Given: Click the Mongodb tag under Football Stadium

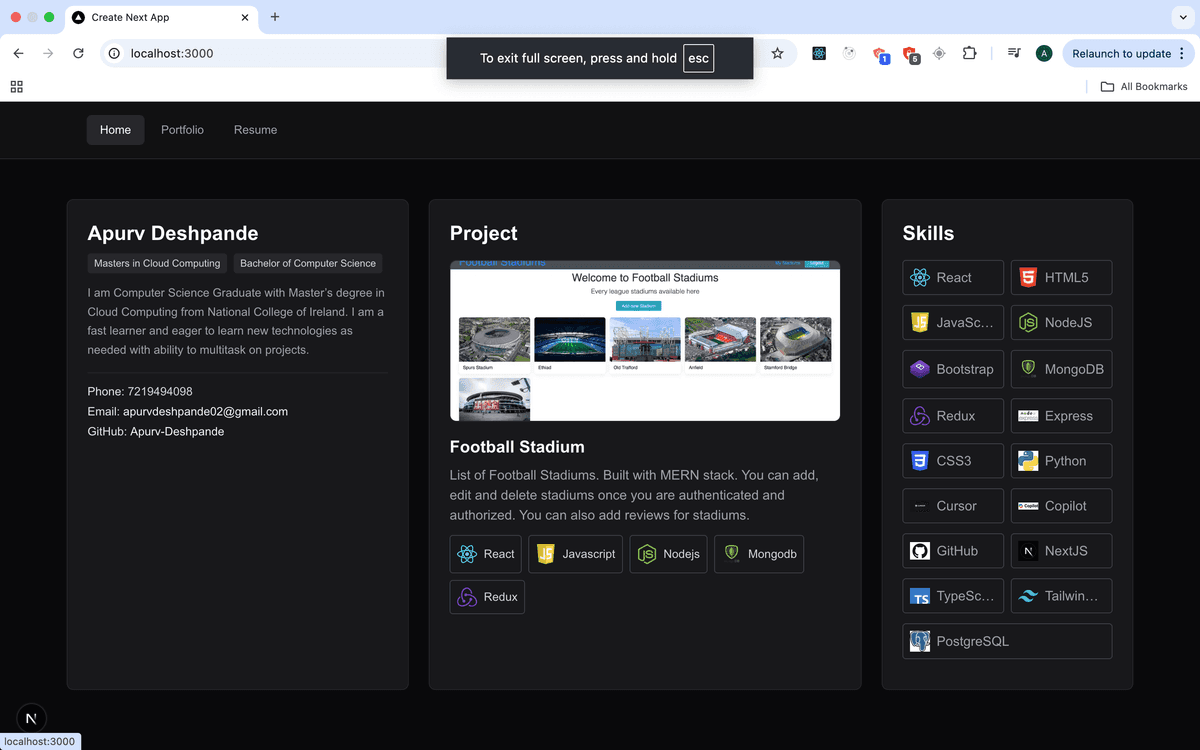Looking at the screenshot, I should click(759, 554).
